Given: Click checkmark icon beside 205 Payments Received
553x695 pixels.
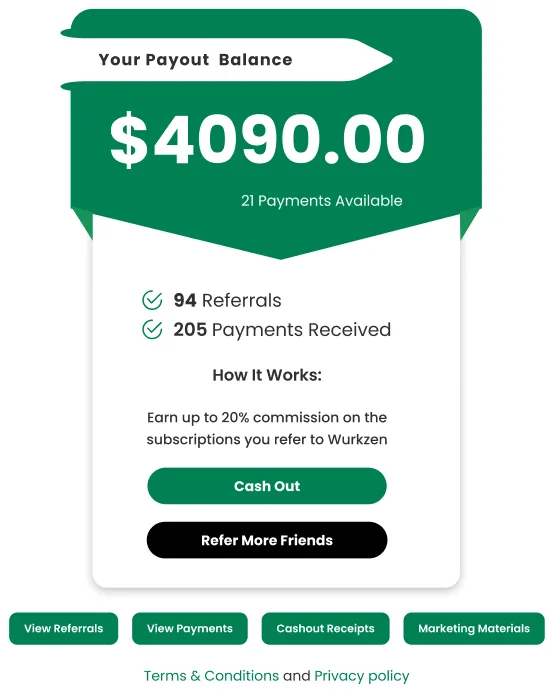Looking at the screenshot, I should 152,329.
